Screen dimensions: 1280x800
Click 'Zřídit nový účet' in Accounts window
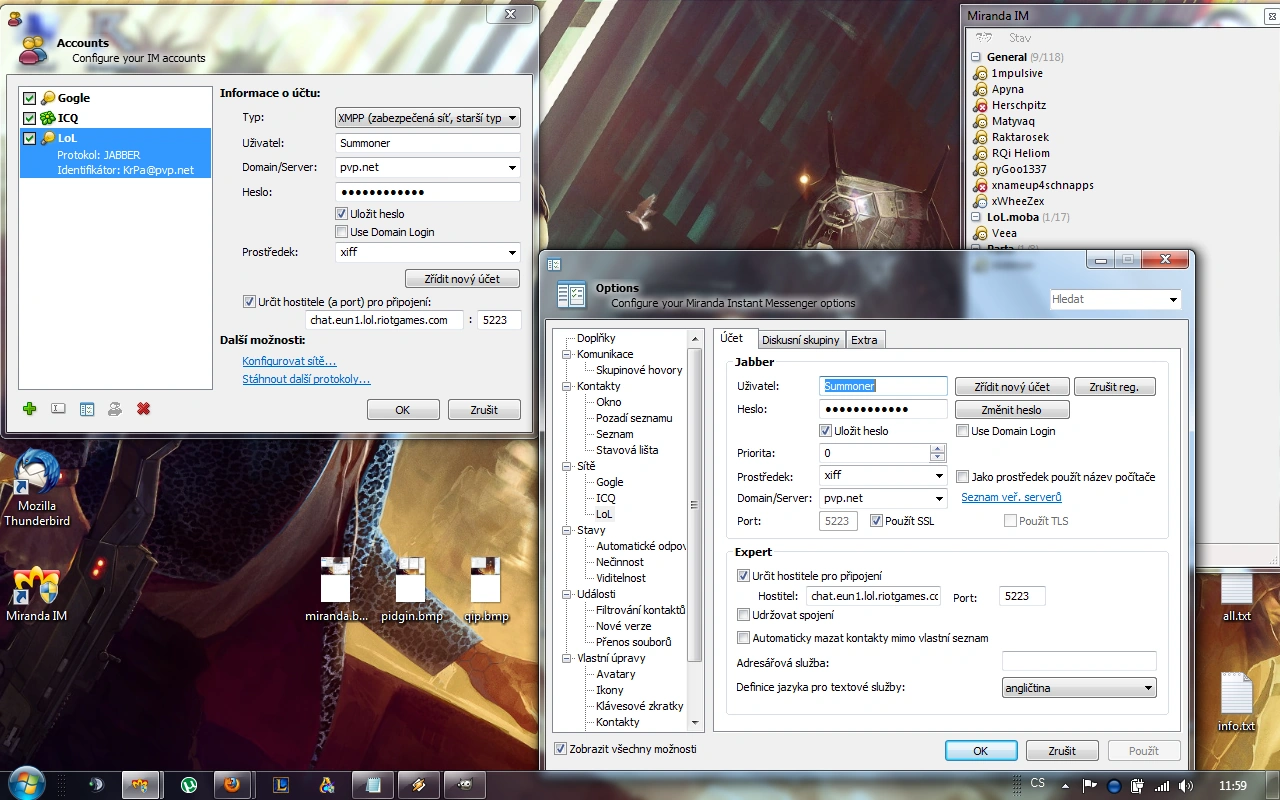[463, 279]
